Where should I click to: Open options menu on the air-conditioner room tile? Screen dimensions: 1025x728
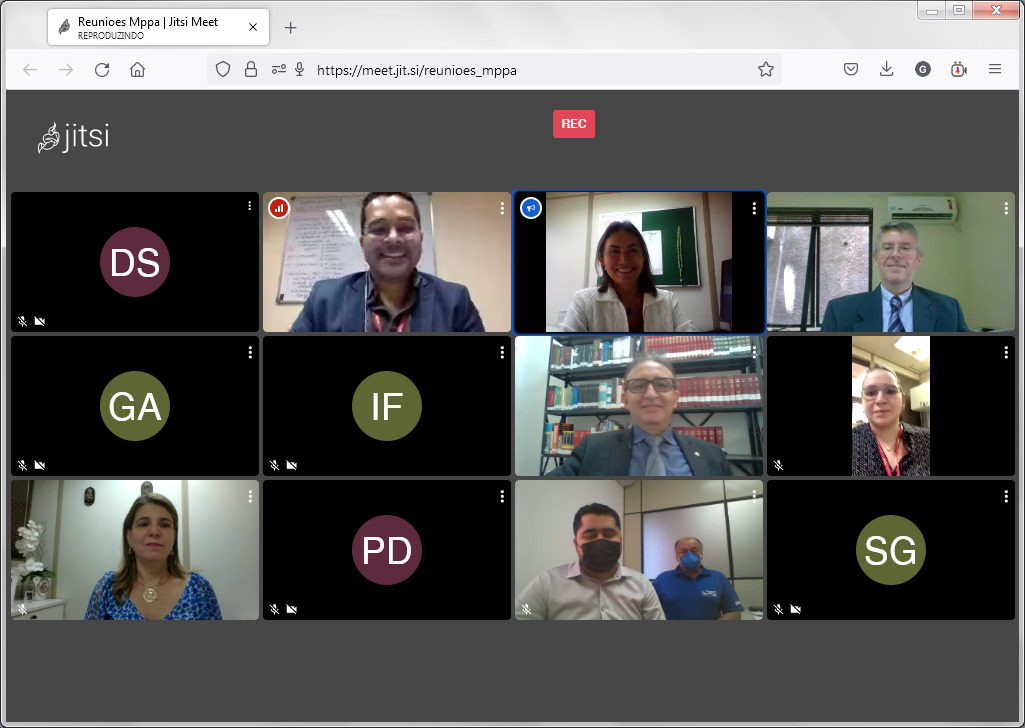[x=1006, y=208]
